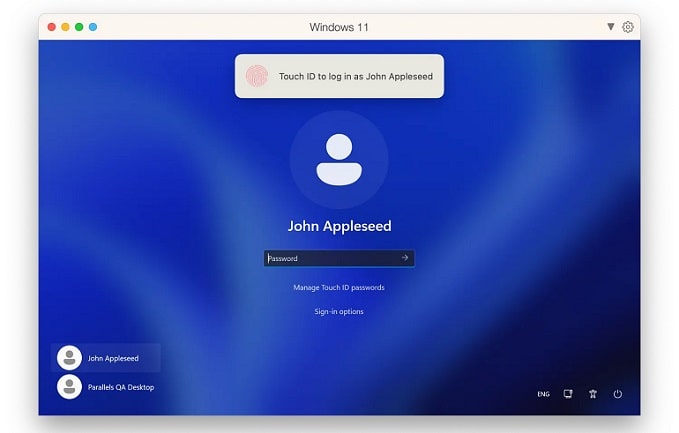Screen dimensions: 679x433
Task: Click John Appleseed small avatar icon
Action: point(69,358)
